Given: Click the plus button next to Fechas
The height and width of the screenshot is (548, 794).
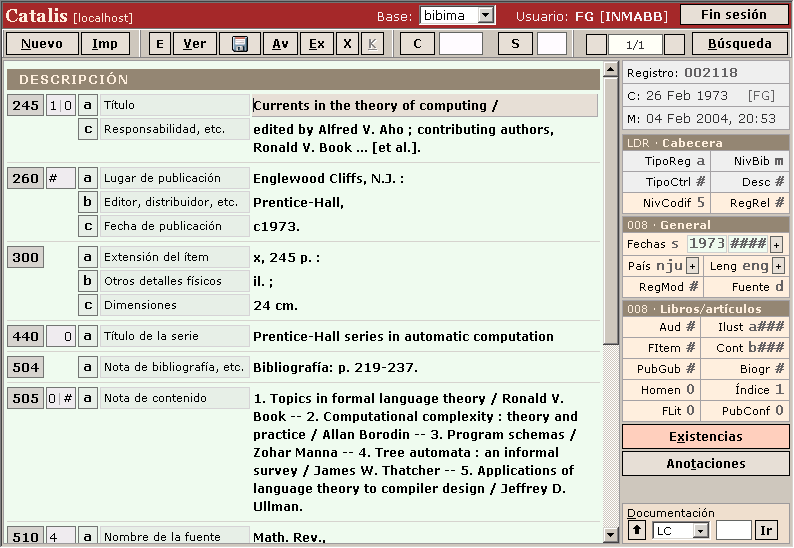Looking at the screenshot, I should (x=776, y=244).
